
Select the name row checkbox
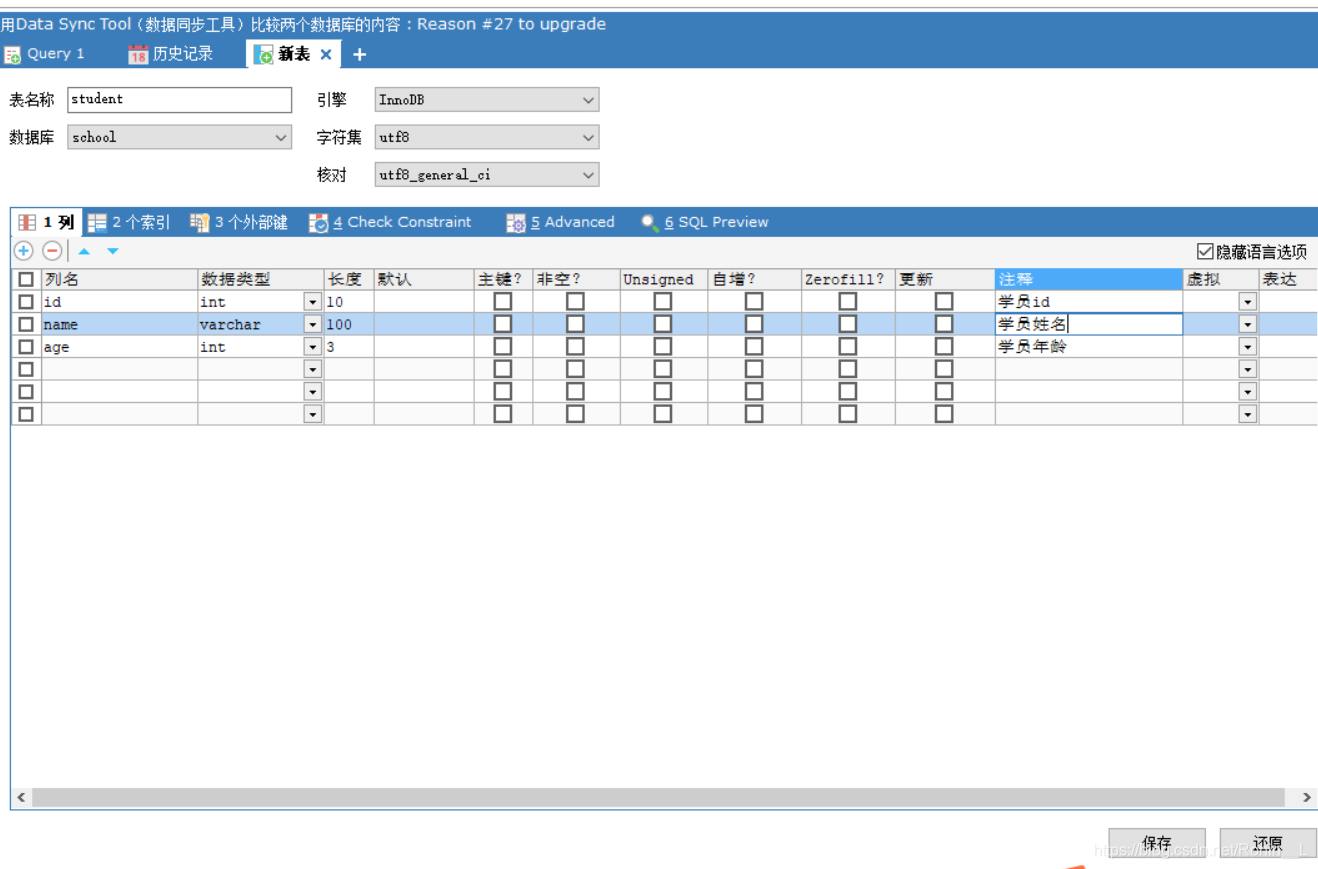point(26,324)
